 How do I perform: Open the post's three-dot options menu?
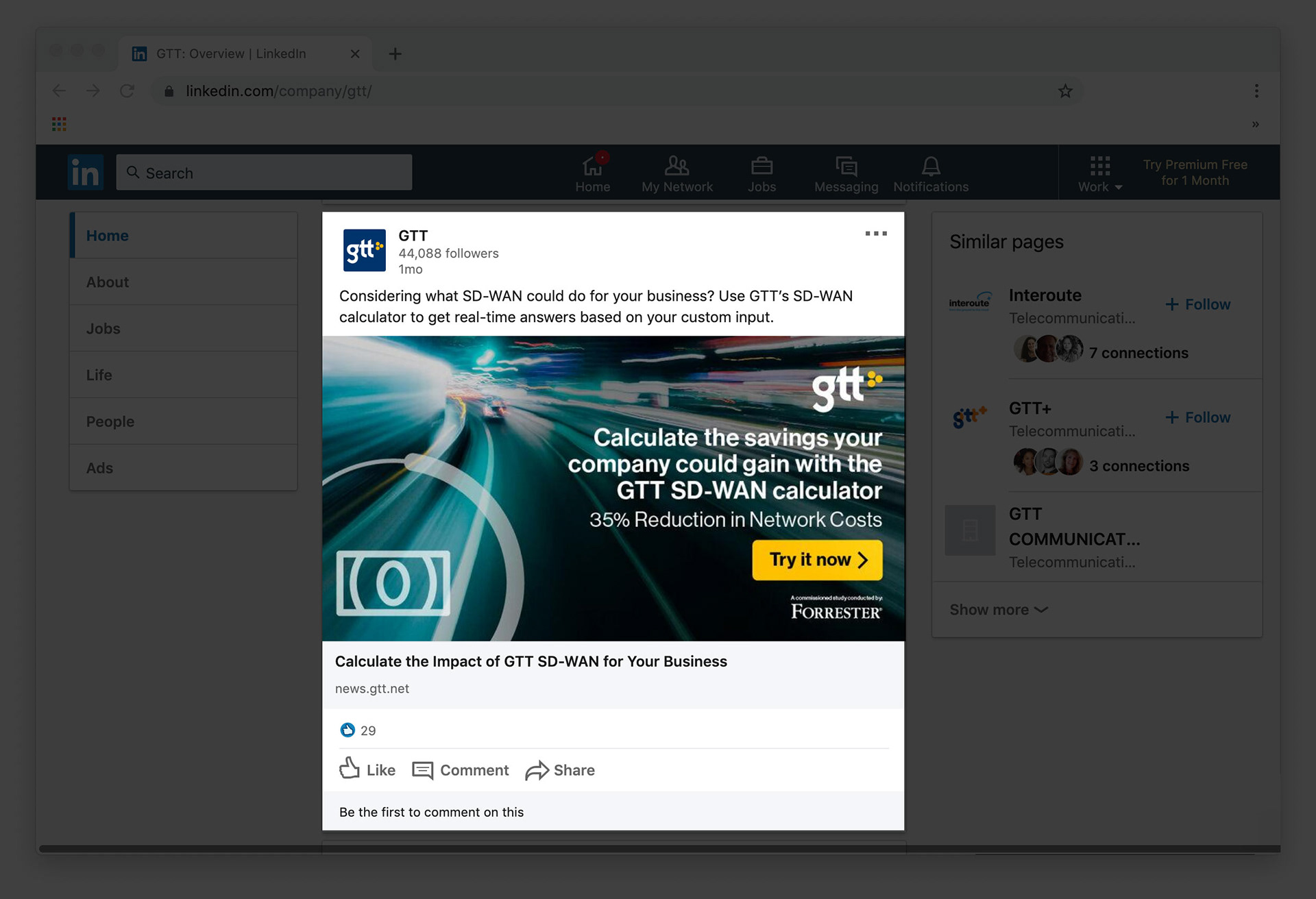coord(876,234)
